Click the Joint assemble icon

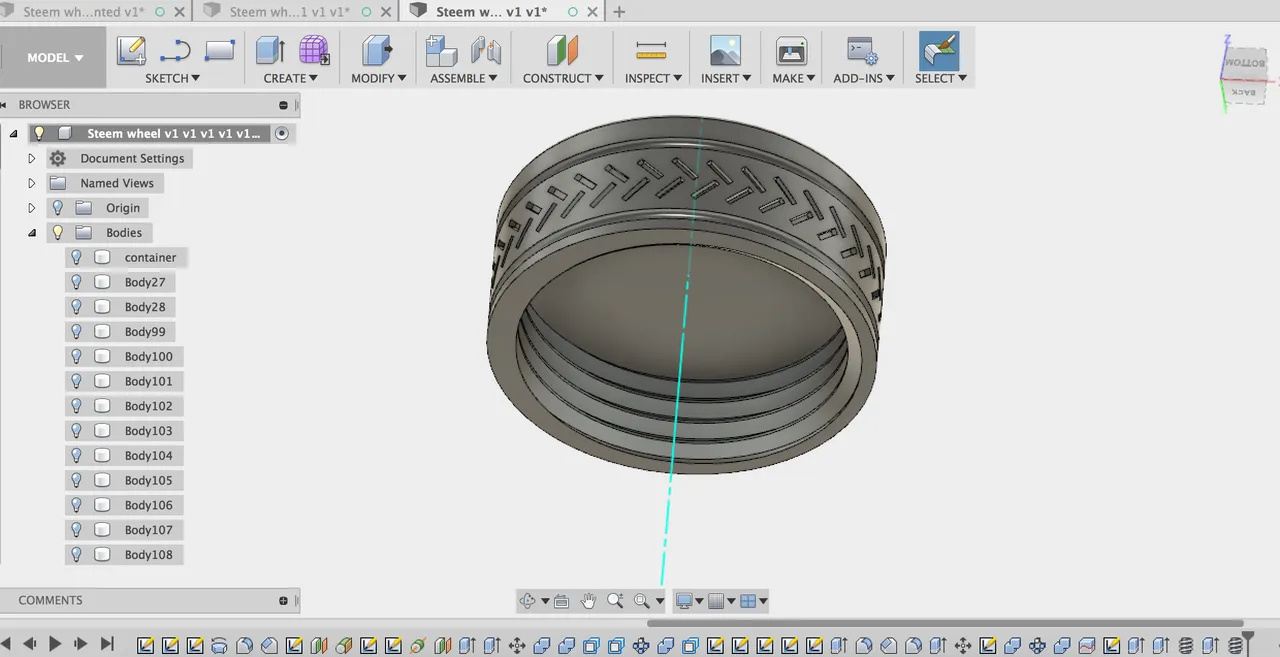tap(485, 50)
